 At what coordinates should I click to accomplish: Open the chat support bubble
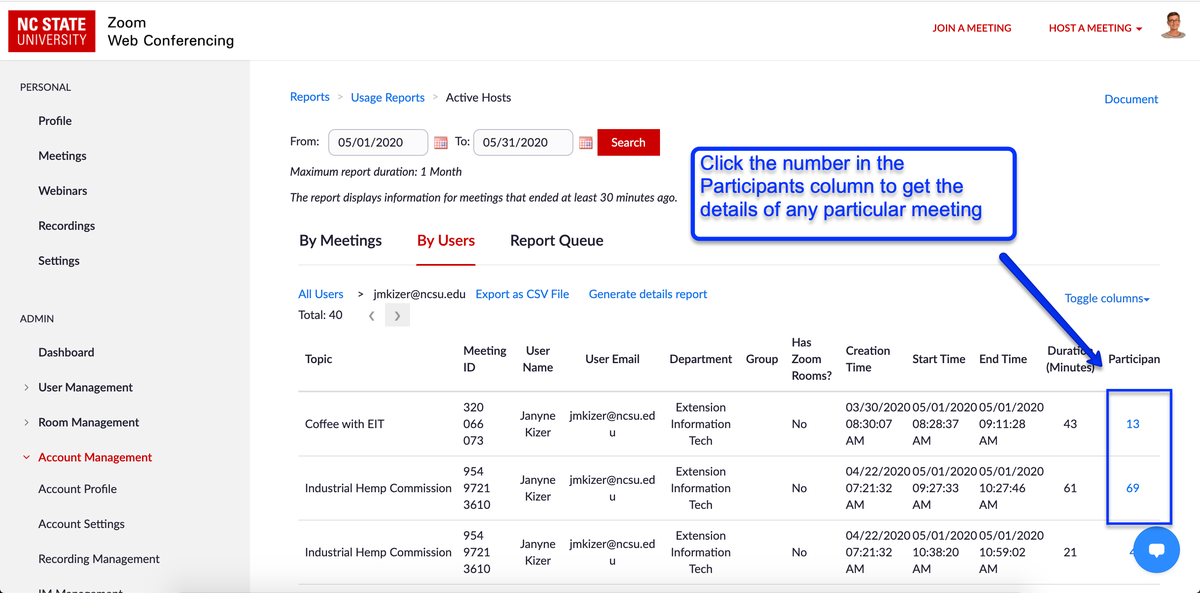[x=1156, y=550]
